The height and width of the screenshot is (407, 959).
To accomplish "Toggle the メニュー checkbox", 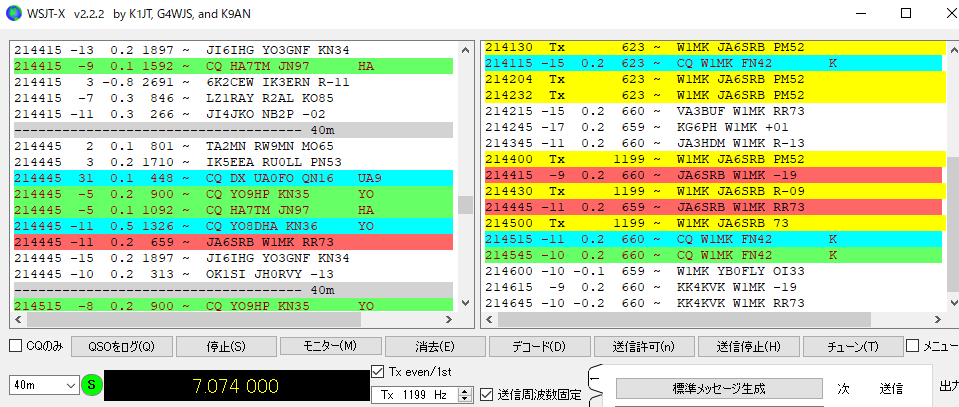I will (x=912, y=346).
